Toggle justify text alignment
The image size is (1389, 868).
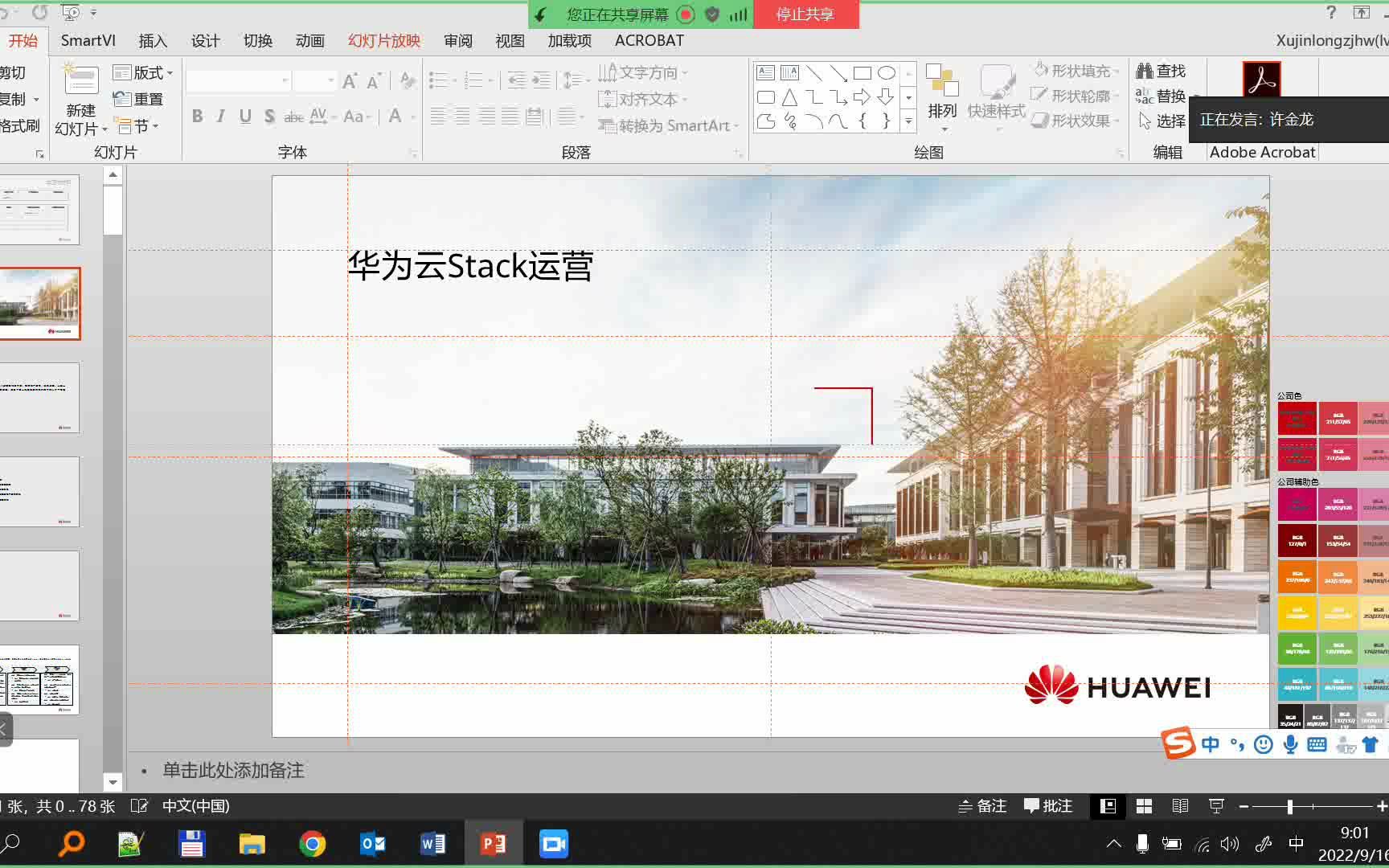point(510,117)
